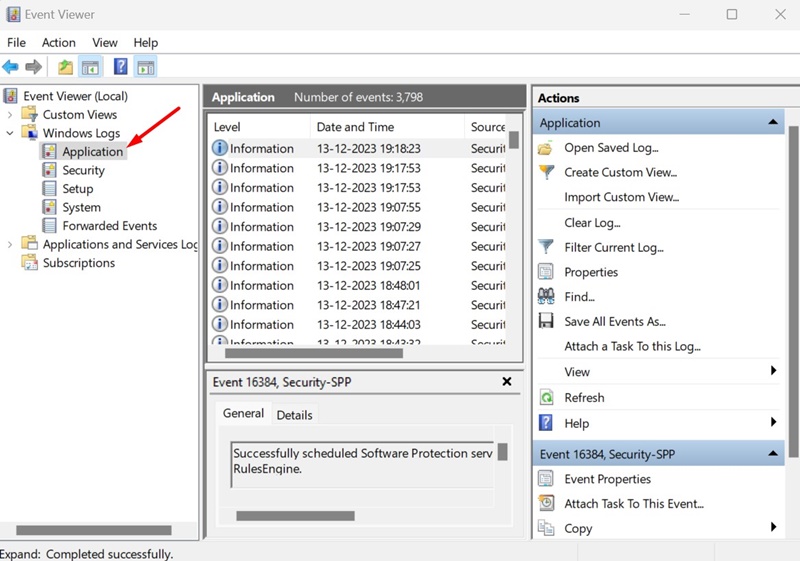Toggle Show/Hide Console Tree toolbar icon
The image size is (800, 561).
90,67
